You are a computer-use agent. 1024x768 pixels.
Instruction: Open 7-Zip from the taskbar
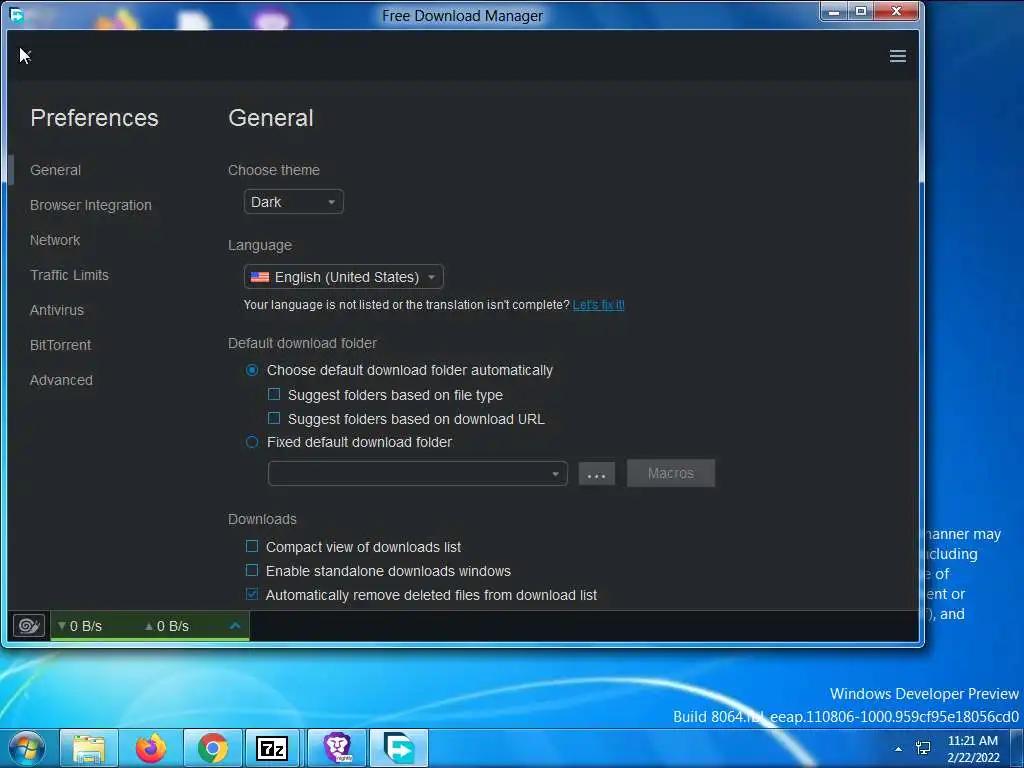tap(272, 748)
